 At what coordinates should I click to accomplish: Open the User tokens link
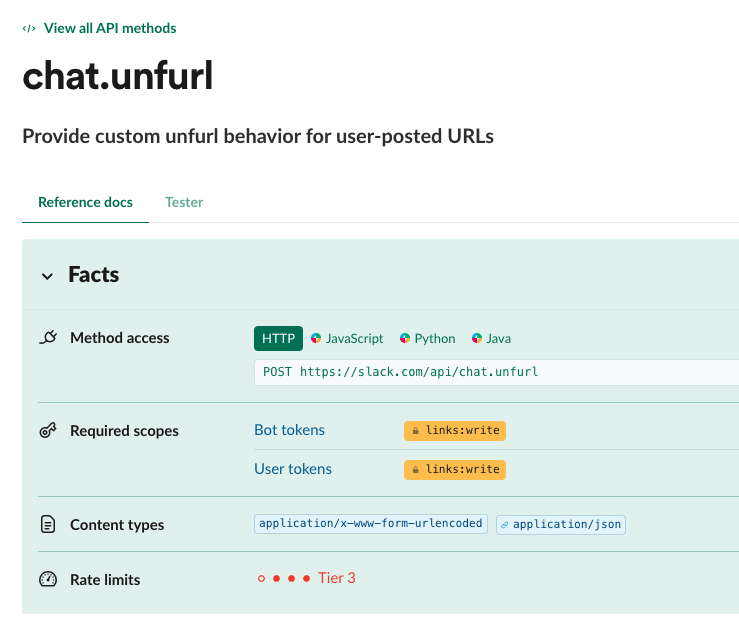coord(293,469)
